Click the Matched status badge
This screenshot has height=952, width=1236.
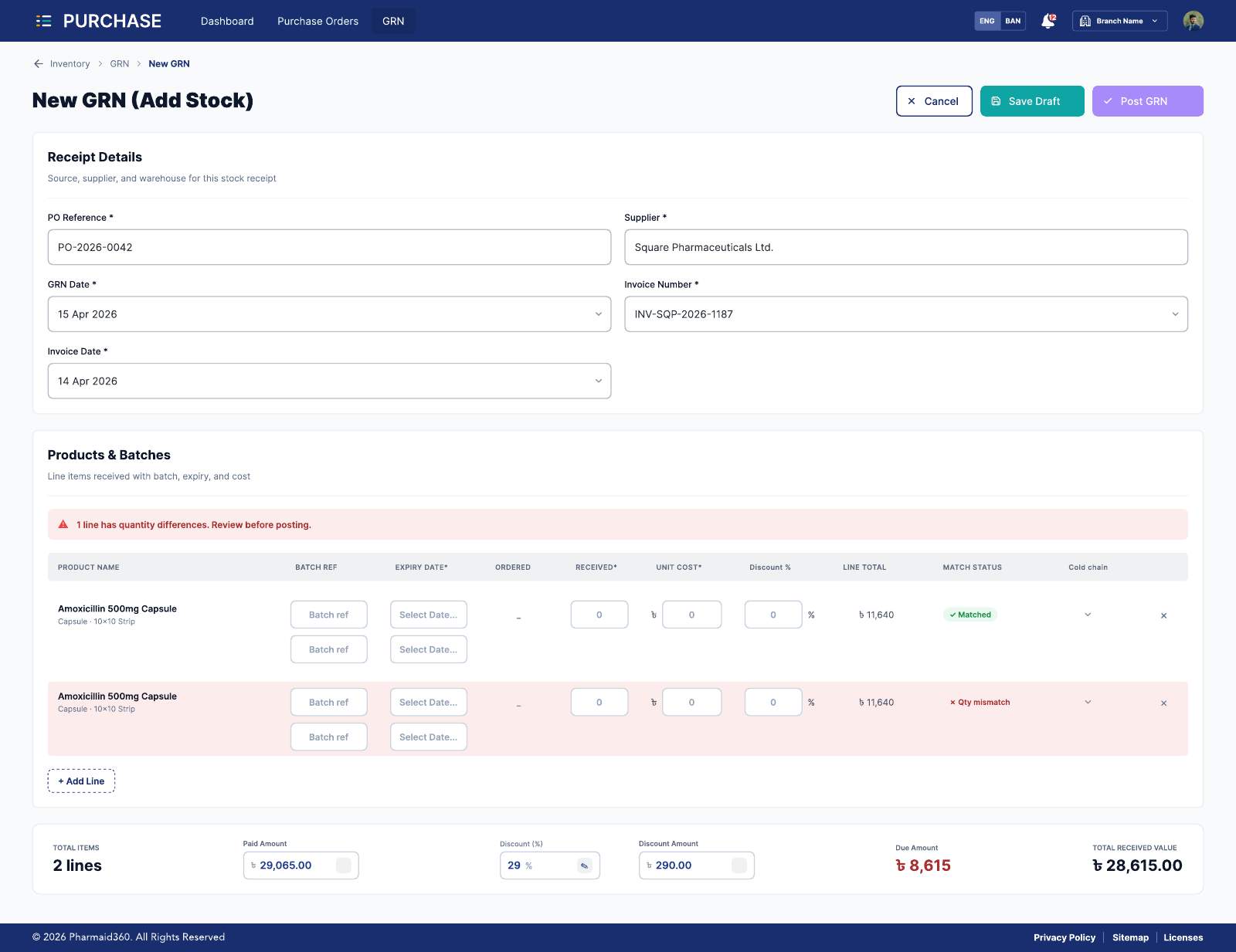pyautogui.click(x=970, y=615)
